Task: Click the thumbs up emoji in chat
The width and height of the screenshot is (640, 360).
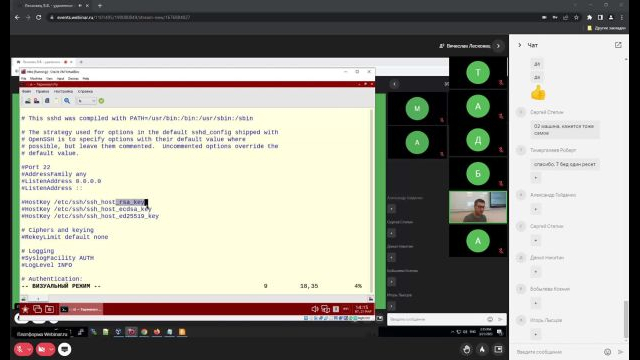Action: coord(538,93)
